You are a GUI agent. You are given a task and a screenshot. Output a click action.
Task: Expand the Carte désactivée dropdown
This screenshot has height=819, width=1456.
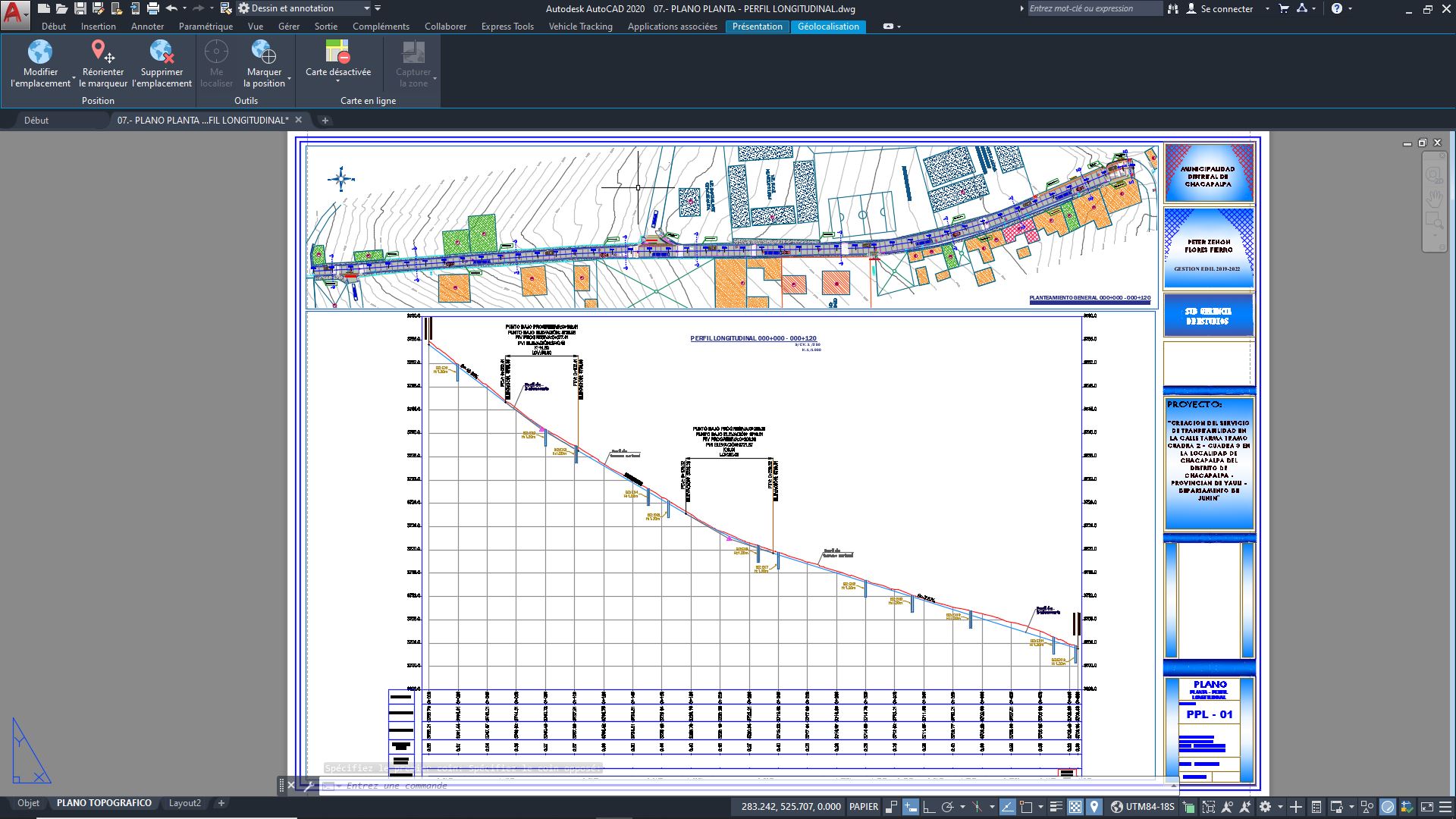click(338, 81)
